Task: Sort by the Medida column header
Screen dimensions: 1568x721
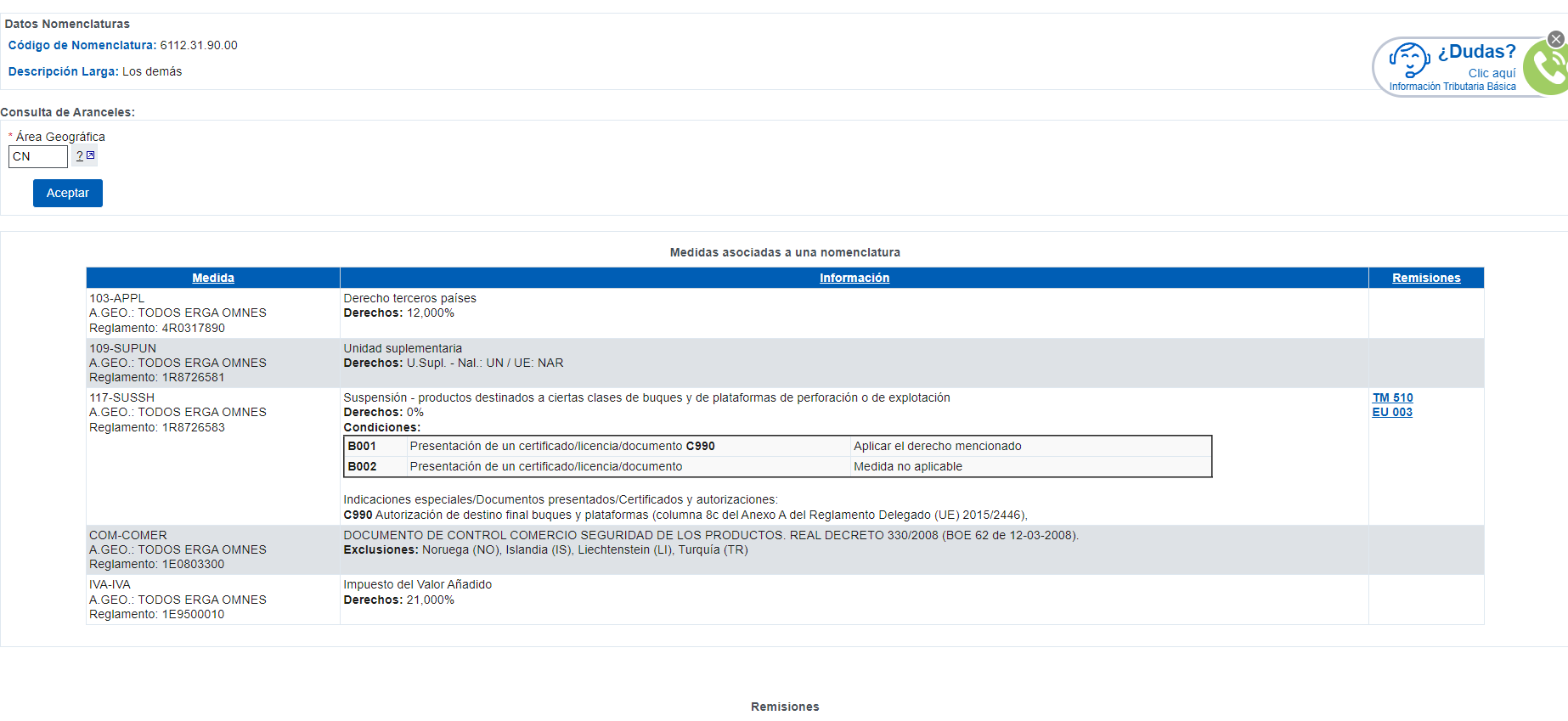Action: (212, 278)
